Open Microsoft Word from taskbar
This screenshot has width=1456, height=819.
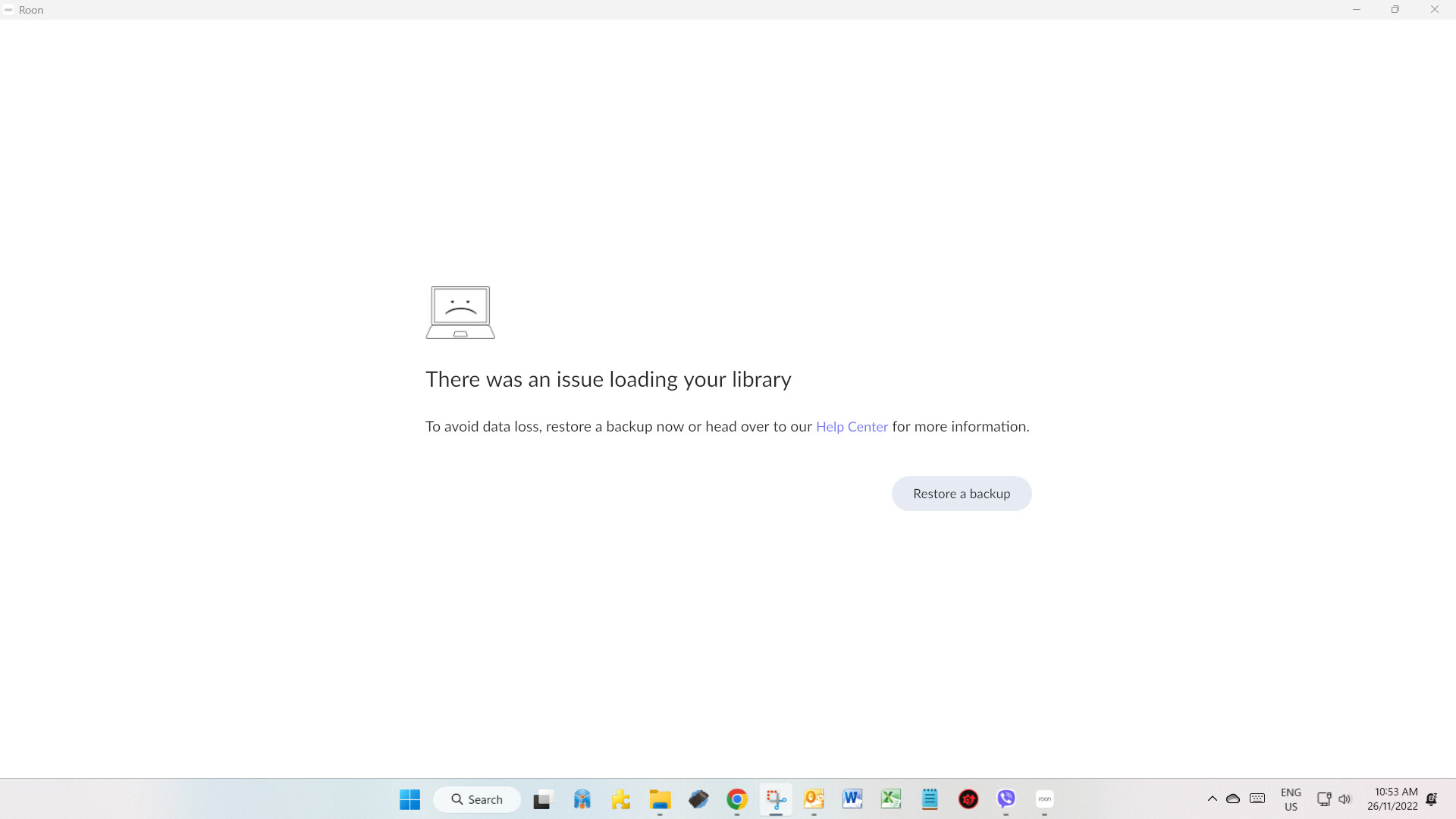tap(852, 799)
